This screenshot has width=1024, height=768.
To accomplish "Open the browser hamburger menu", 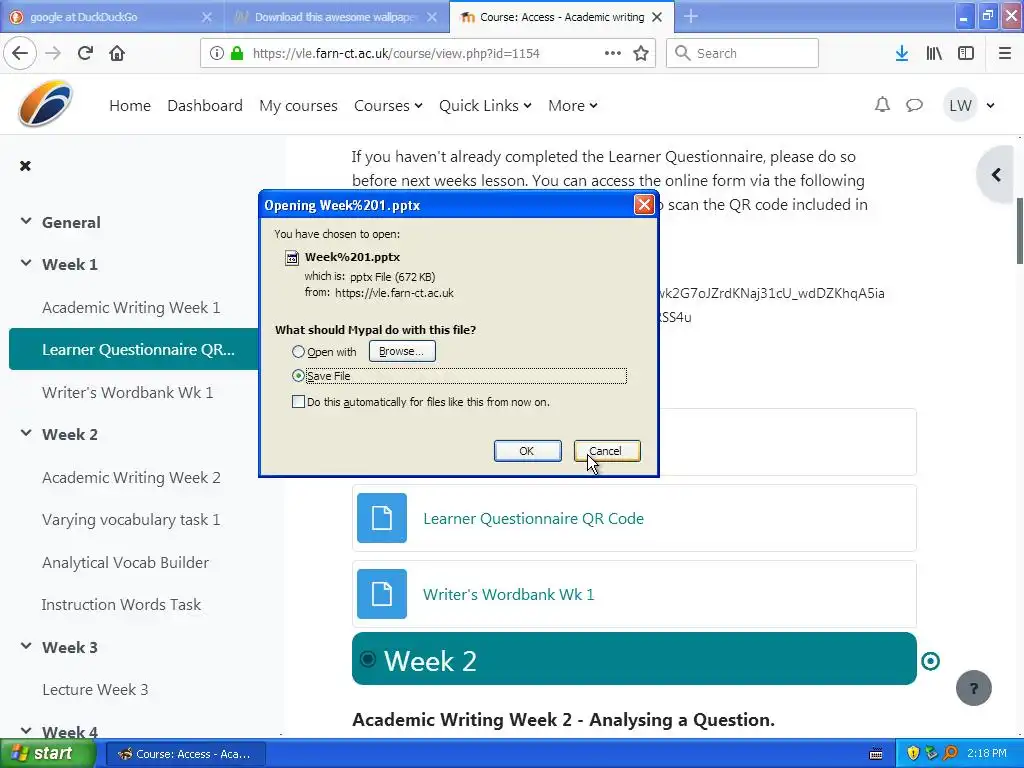I will [x=1005, y=53].
